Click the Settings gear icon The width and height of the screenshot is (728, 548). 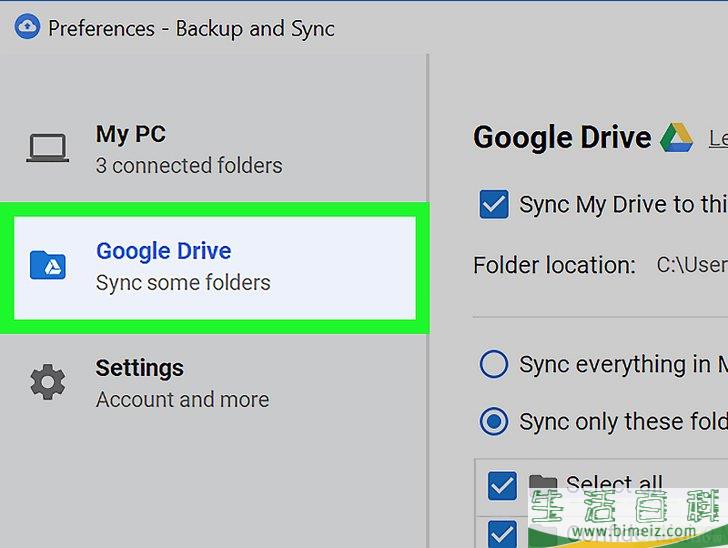[48, 382]
